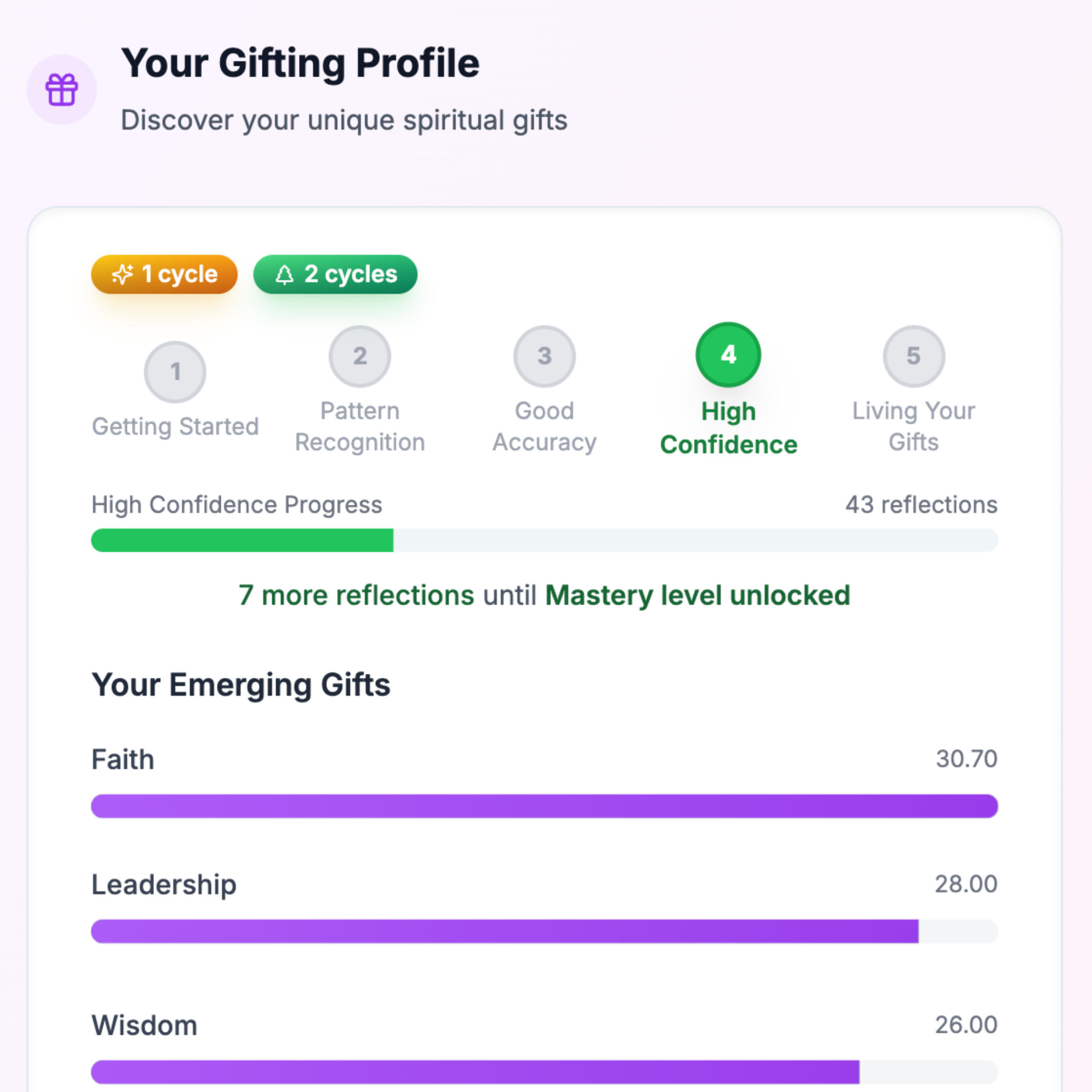Select step 1 Getting Started circle
This screenshot has height=1092, width=1092.
click(175, 372)
